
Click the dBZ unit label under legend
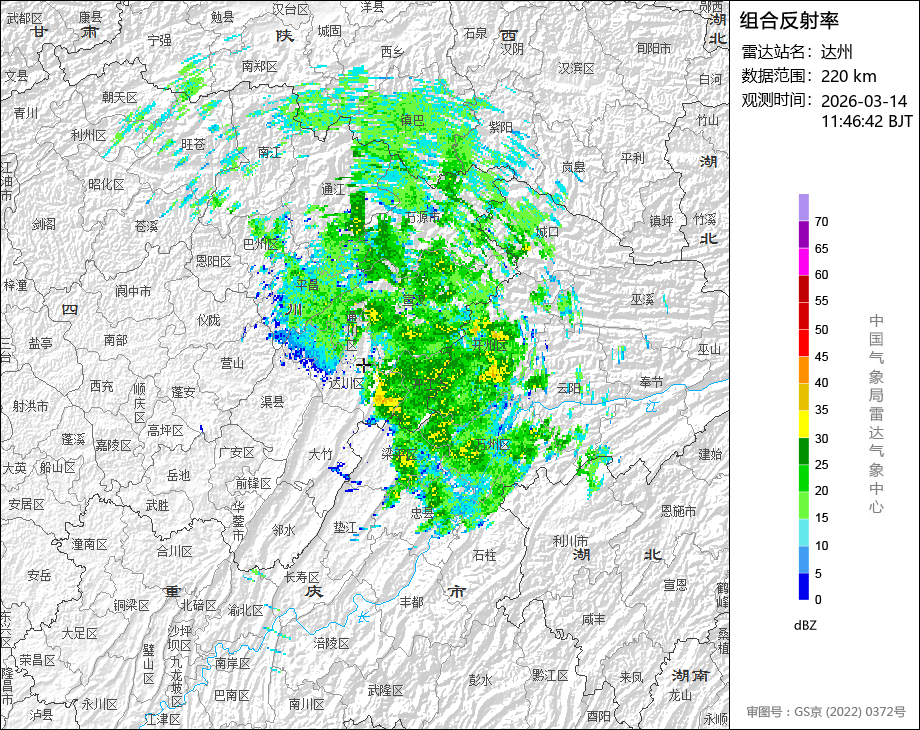(x=805, y=626)
